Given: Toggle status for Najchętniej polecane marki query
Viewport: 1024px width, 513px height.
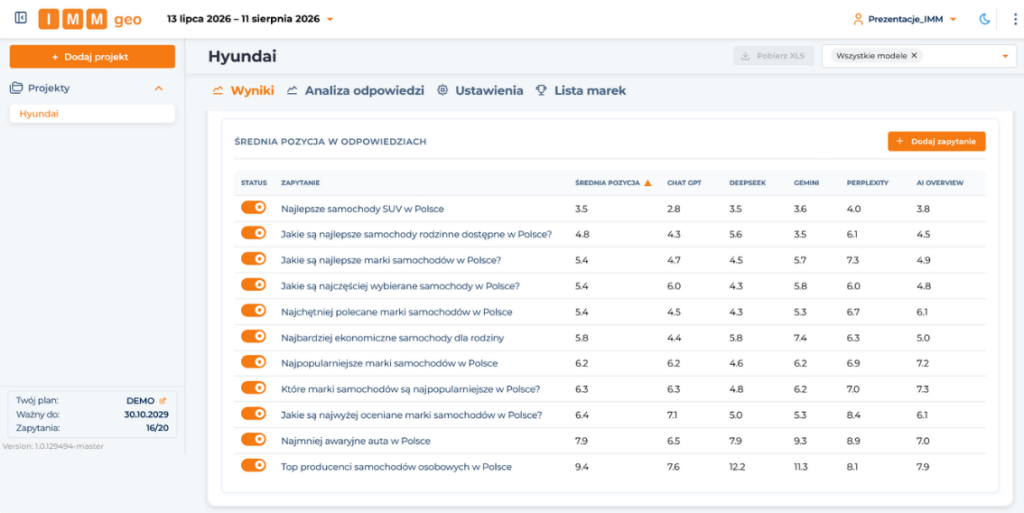Looking at the screenshot, I should click(253, 311).
